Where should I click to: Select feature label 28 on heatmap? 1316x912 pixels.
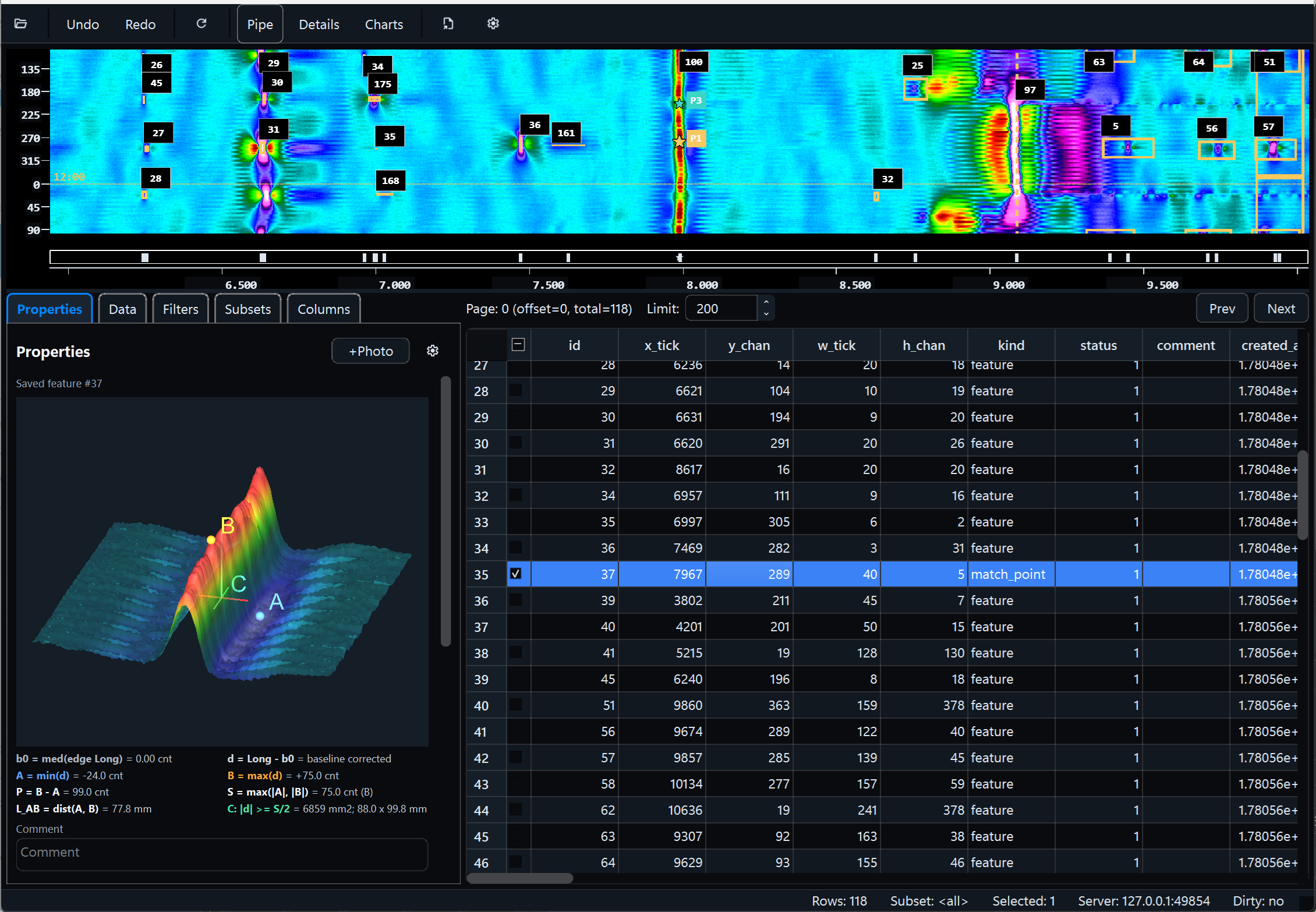pyautogui.click(x=155, y=178)
